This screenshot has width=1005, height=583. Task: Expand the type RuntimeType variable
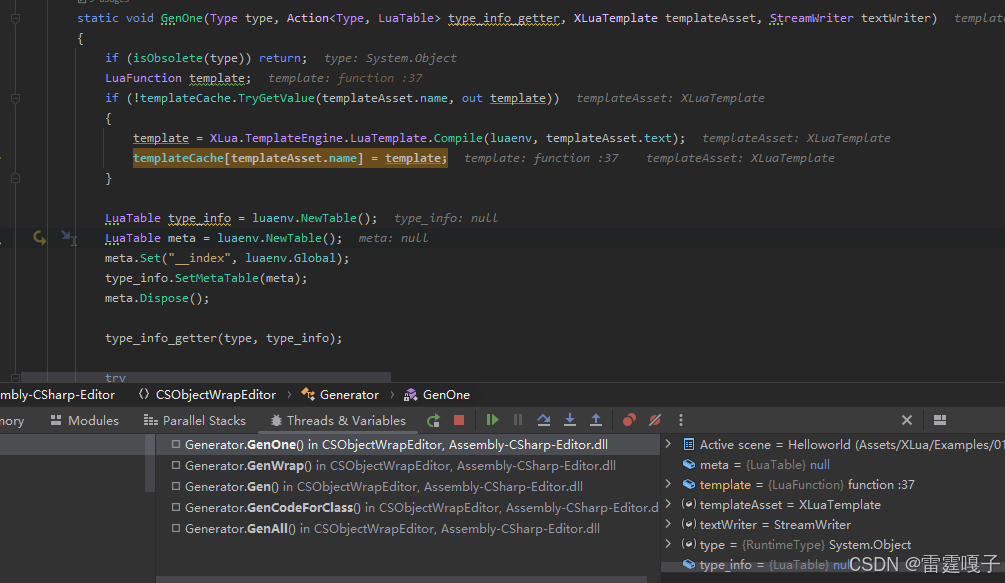coord(669,544)
